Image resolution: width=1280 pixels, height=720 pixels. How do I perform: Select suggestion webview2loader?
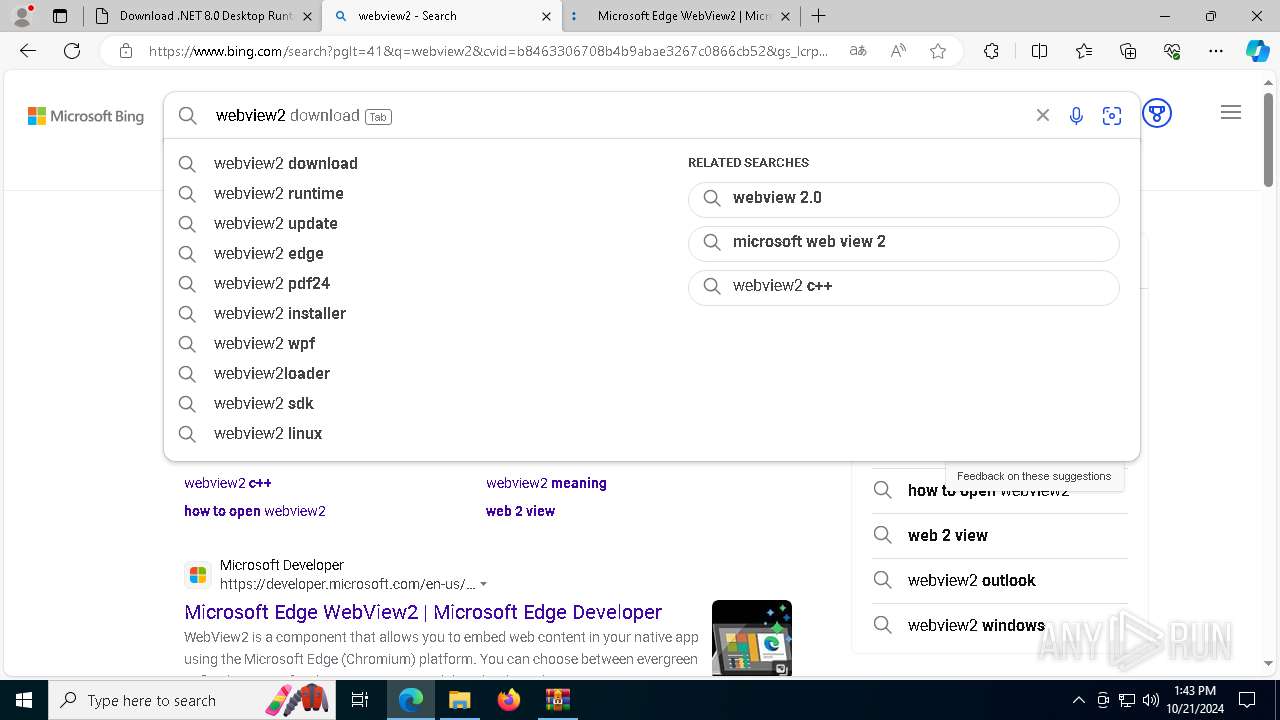pos(271,373)
